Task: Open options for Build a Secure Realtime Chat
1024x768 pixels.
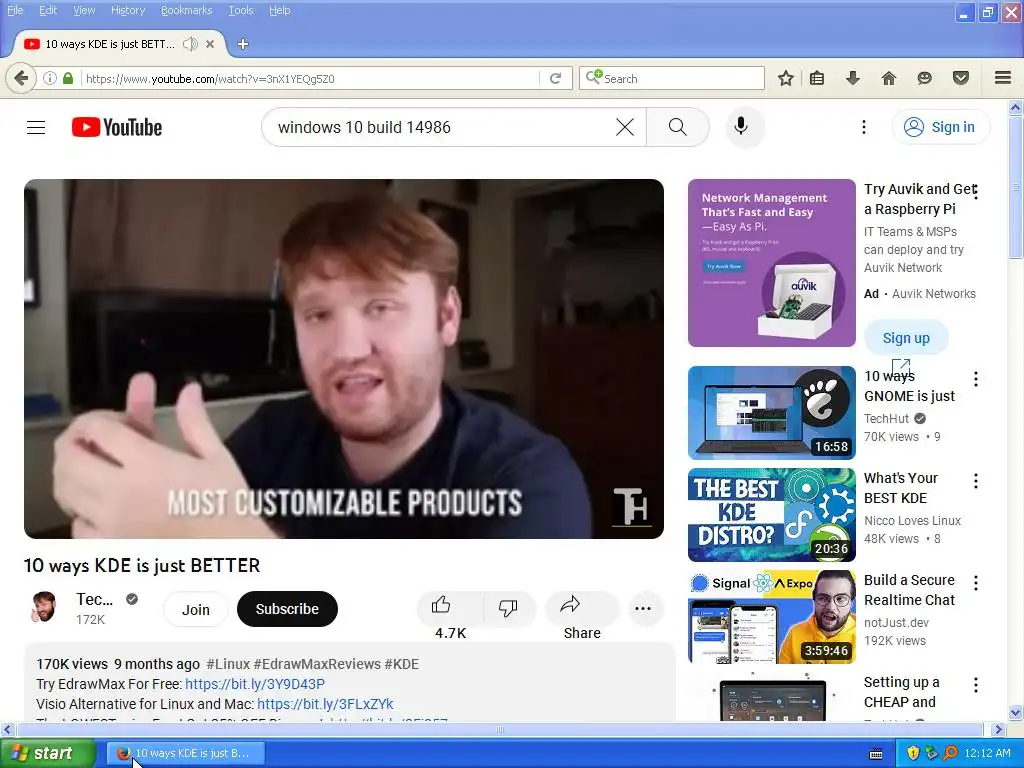Action: 976,583
